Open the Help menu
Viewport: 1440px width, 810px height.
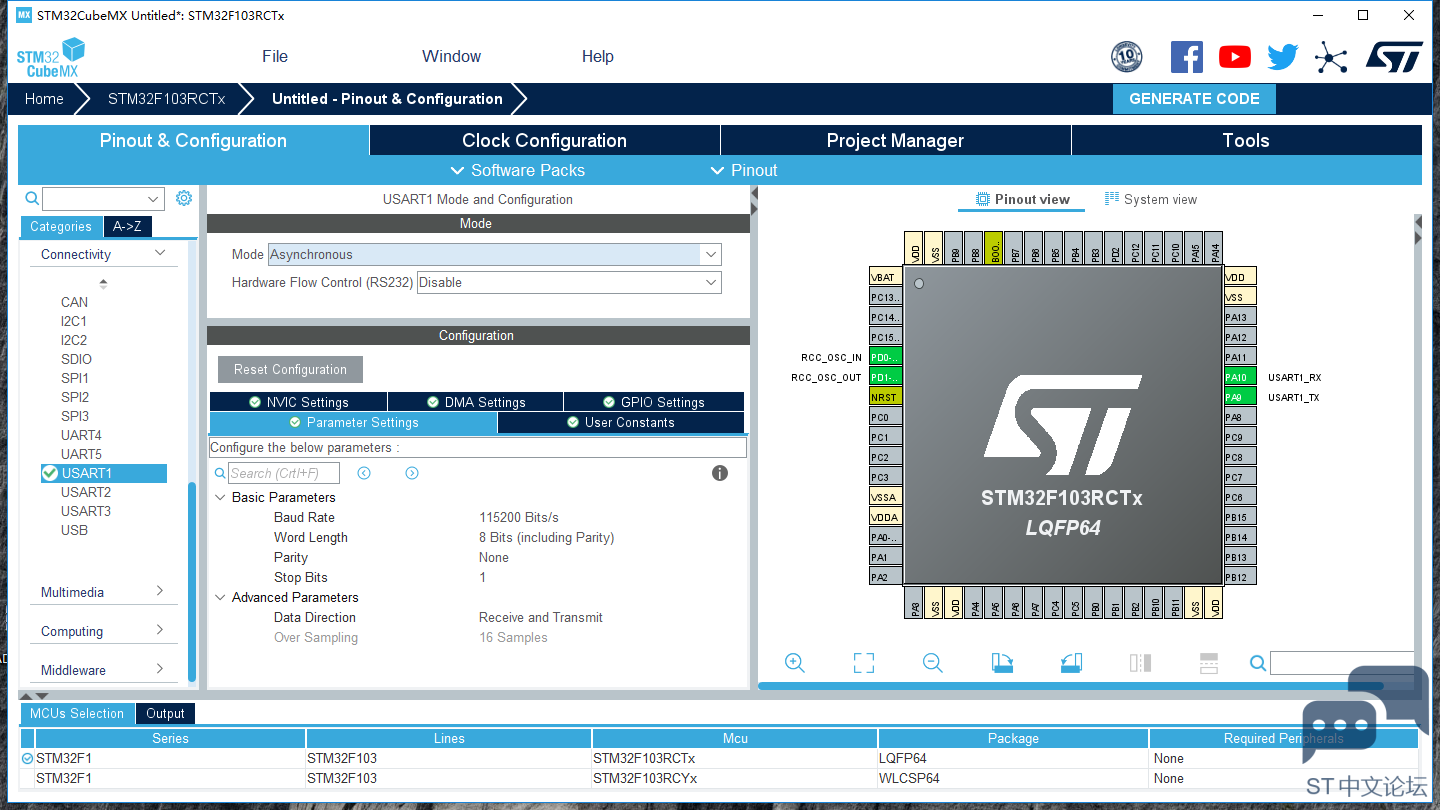click(598, 57)
